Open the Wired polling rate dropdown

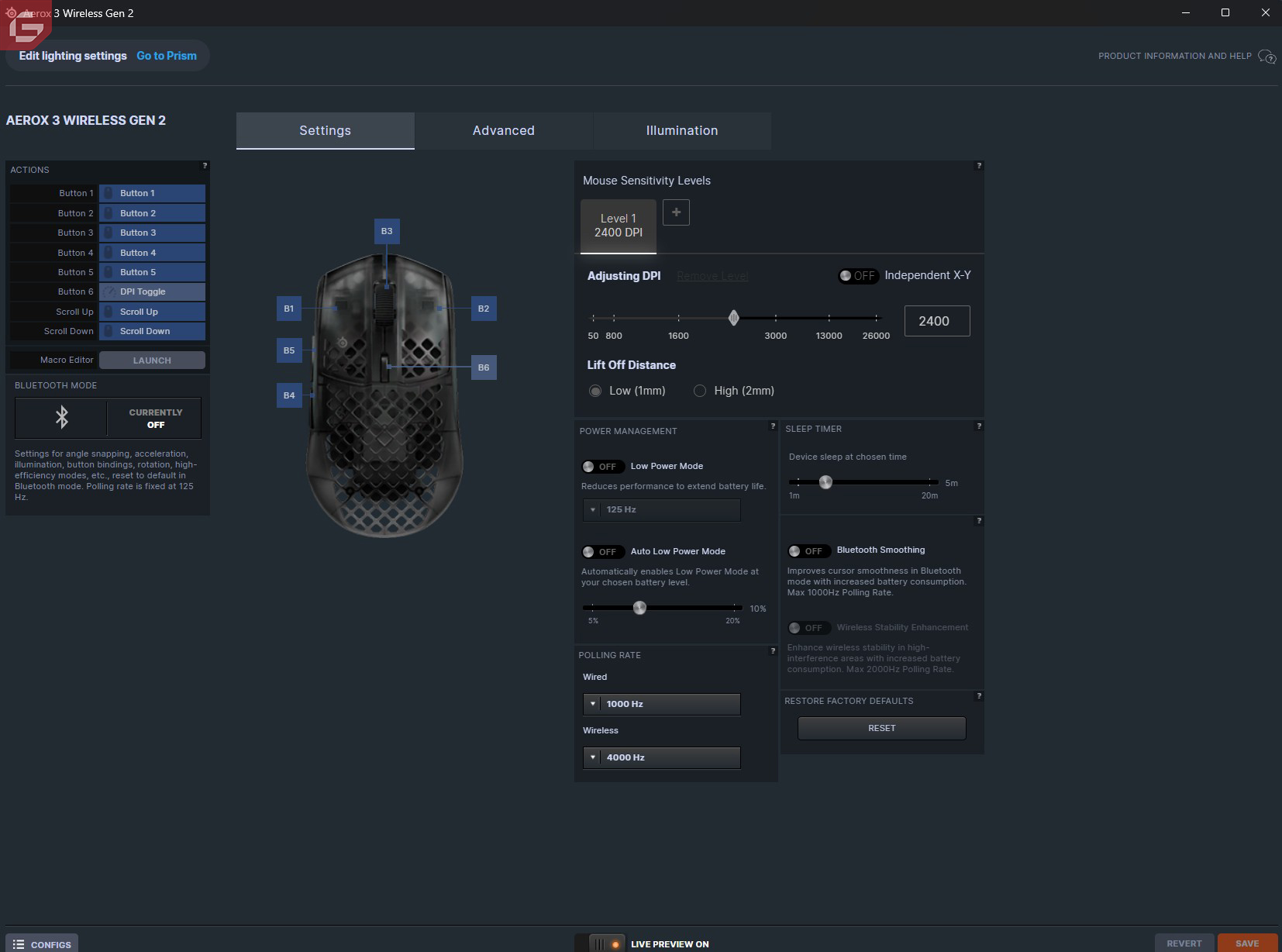[x=663, y=704]
